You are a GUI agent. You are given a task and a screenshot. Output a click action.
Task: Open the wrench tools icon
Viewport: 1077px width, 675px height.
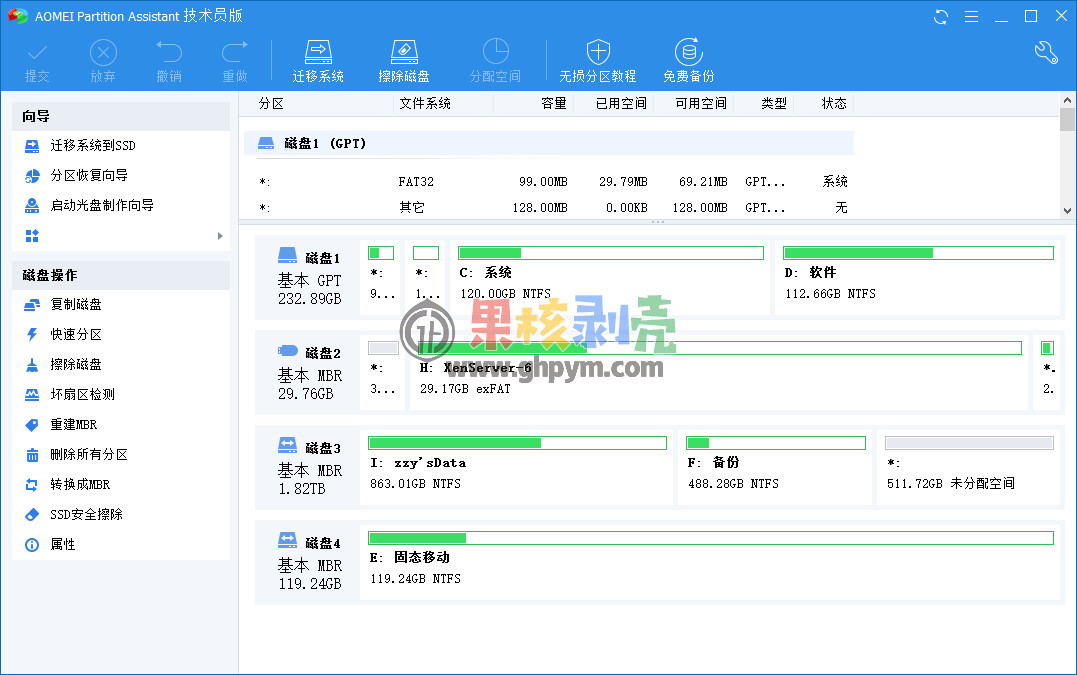[x=1046, y=53]
